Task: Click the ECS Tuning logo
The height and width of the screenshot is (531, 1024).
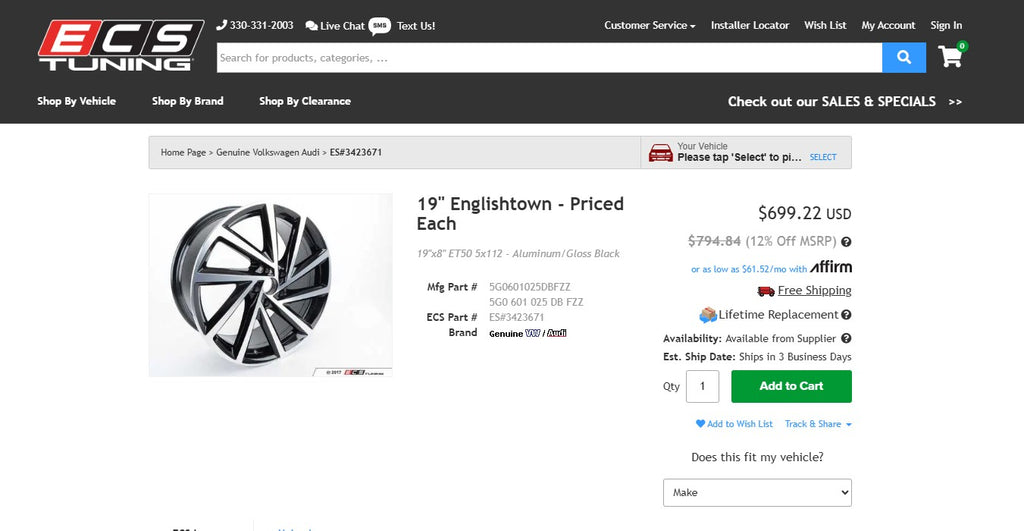Action: pyautogui.click(x=121, y=45)
